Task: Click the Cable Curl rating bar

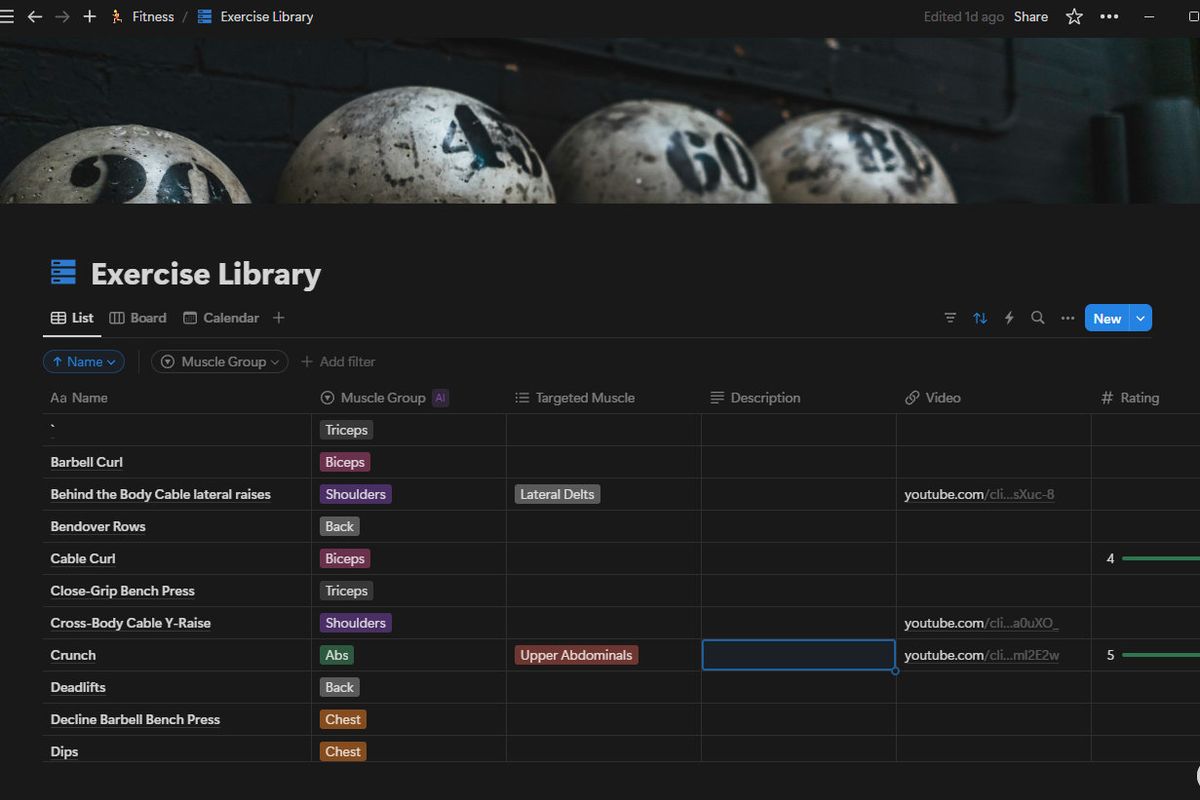Action: [x=1161, y=558]
